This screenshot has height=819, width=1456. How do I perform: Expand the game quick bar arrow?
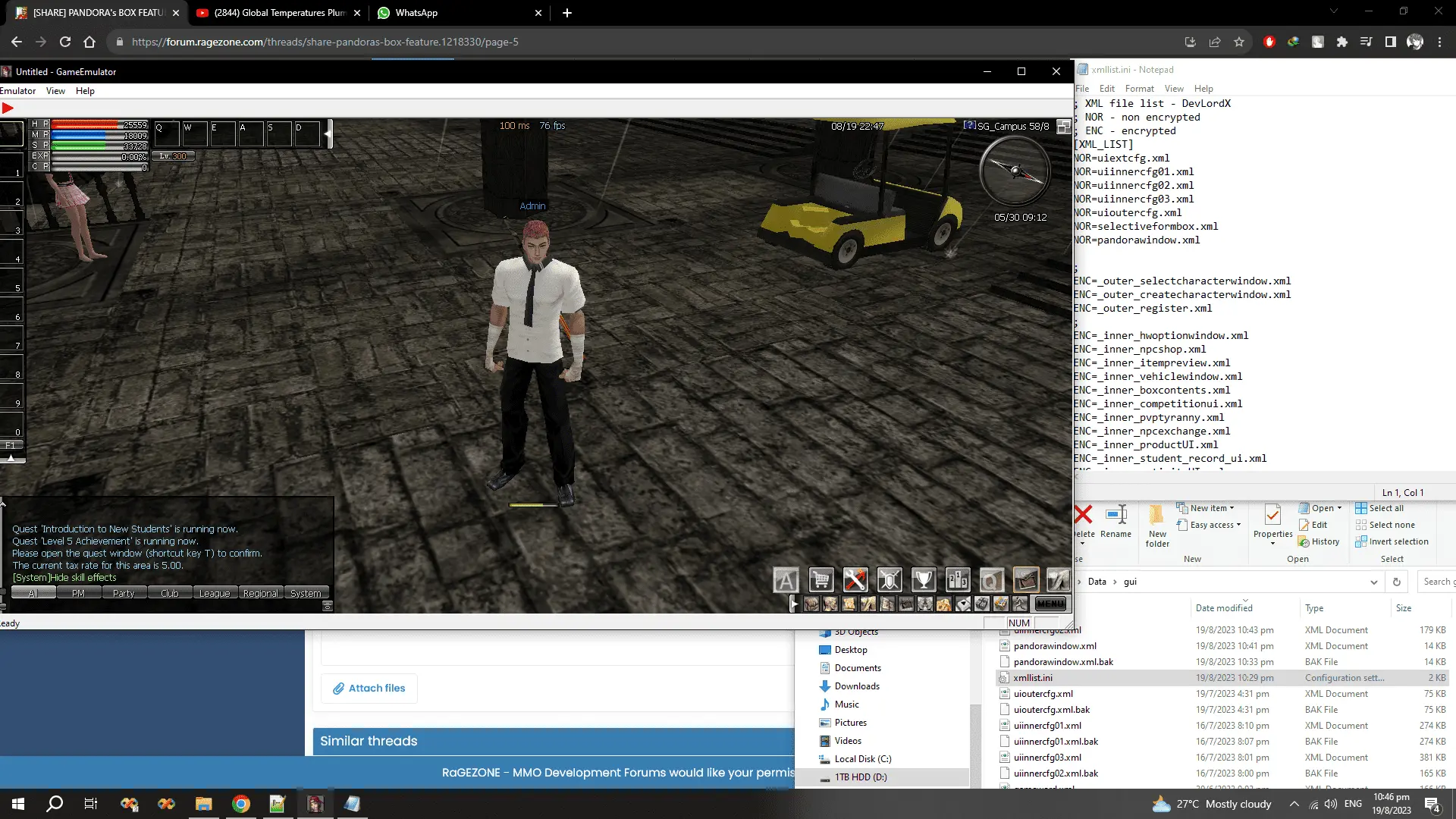click(793, 604)
